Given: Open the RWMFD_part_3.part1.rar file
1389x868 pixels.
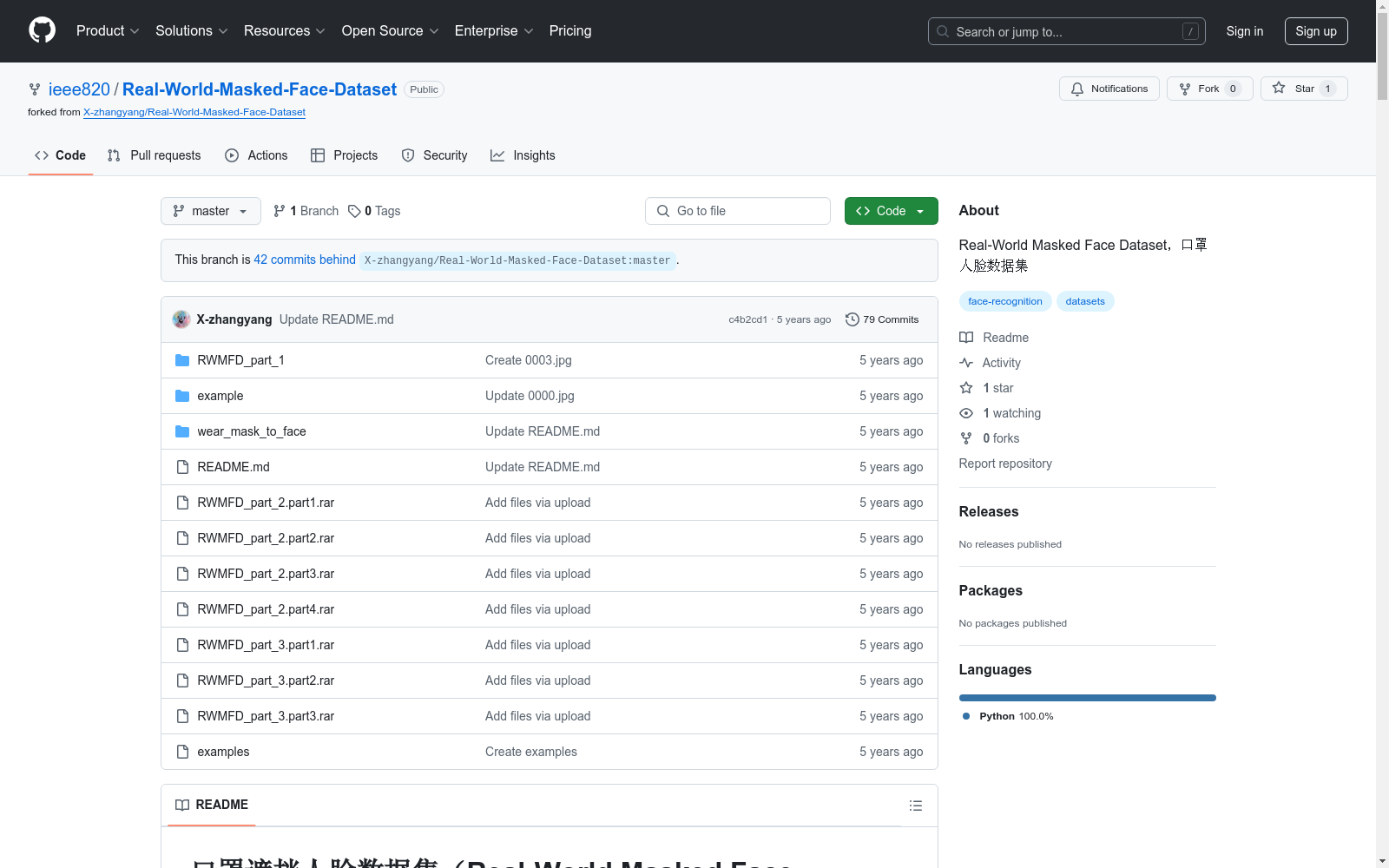Looking at the screenshot, I should pos(266,645).
